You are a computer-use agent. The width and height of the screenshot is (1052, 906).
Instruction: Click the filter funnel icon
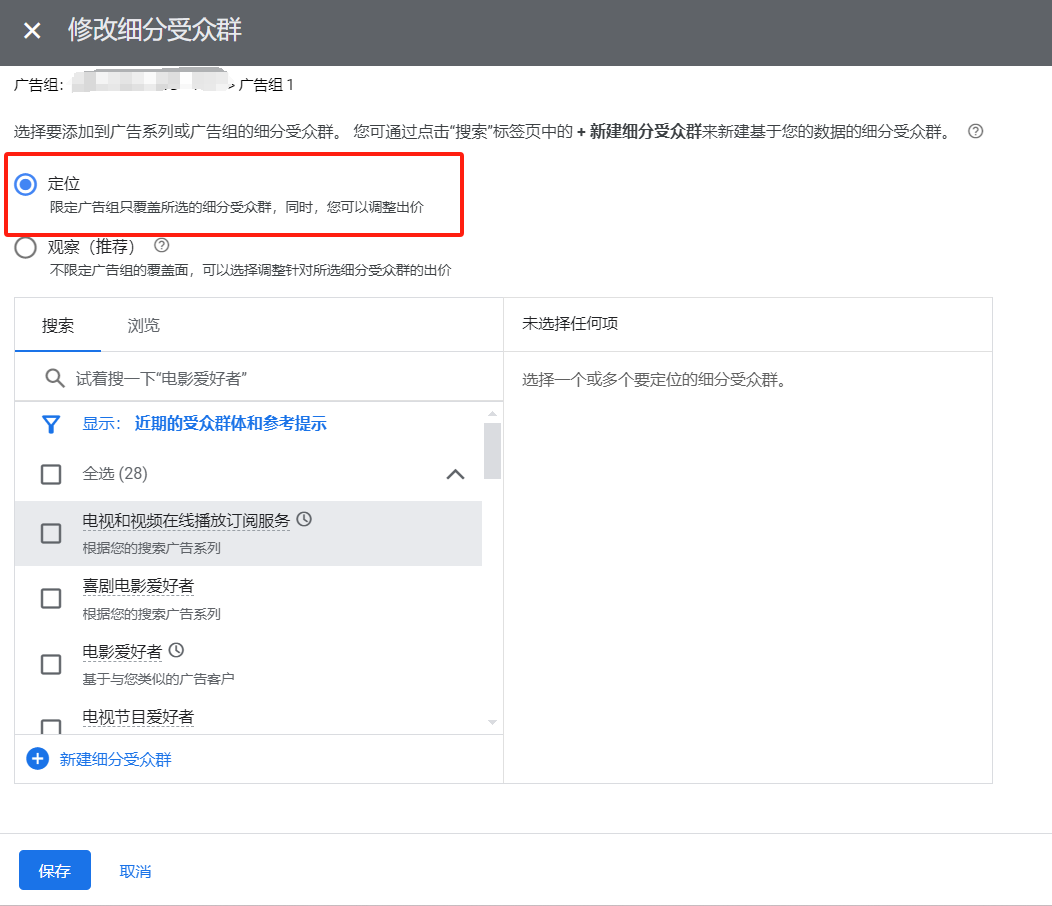51,424
